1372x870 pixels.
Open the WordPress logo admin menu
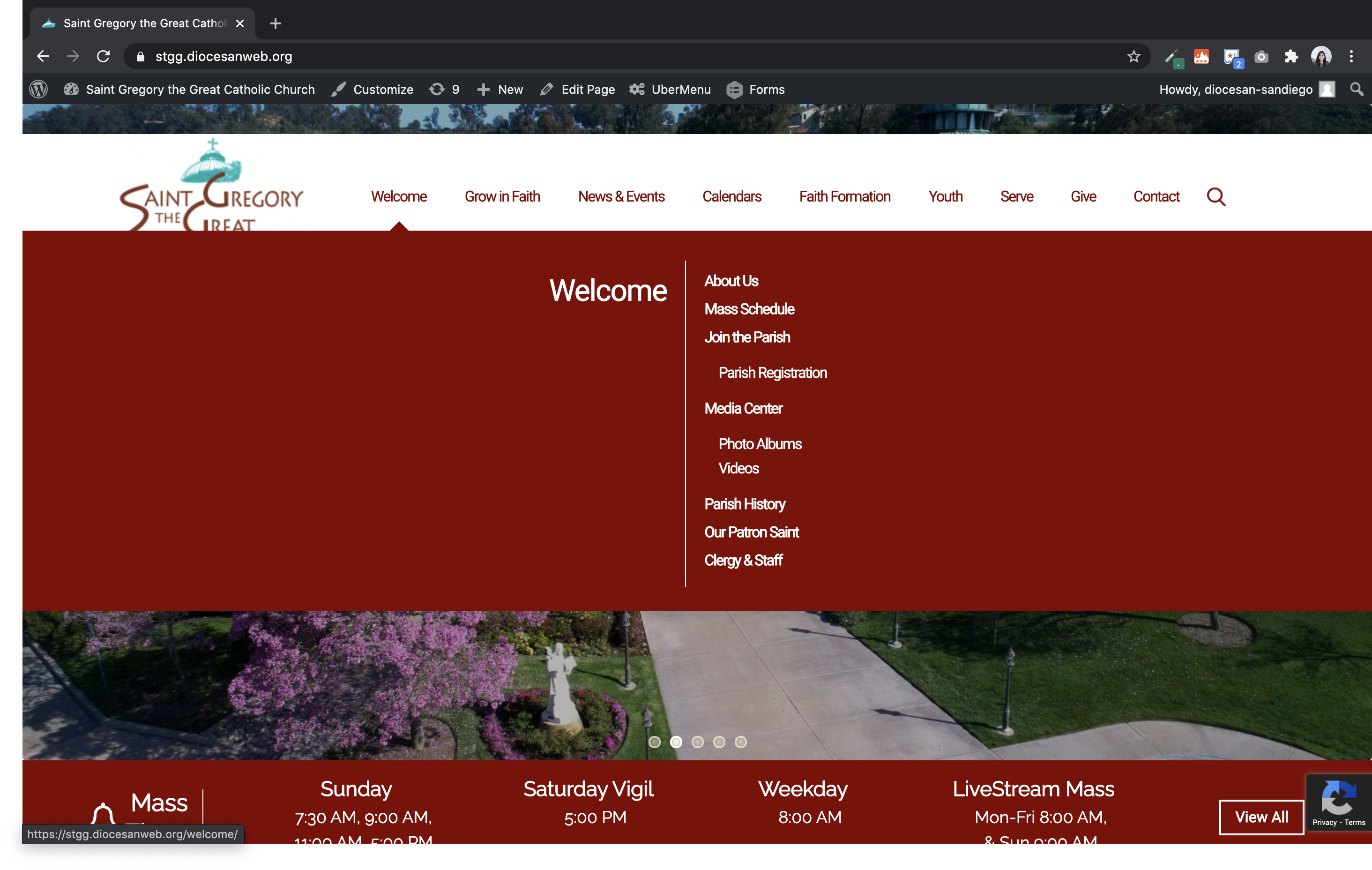tap(38, 90)
